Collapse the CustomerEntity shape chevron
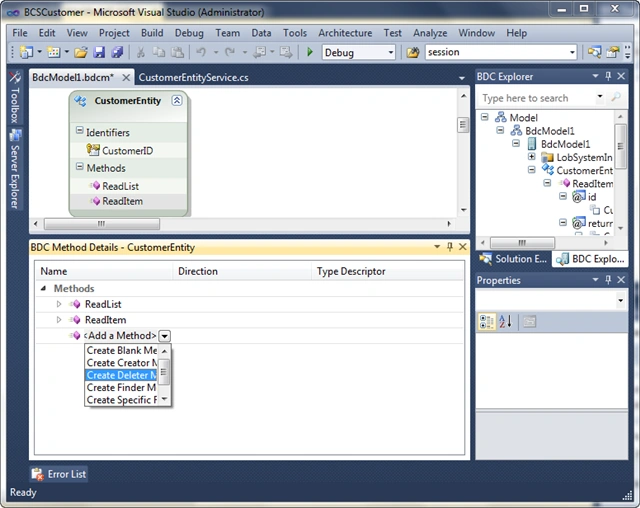Viewport: 640px width, 508px height. (x=177, y=100)
